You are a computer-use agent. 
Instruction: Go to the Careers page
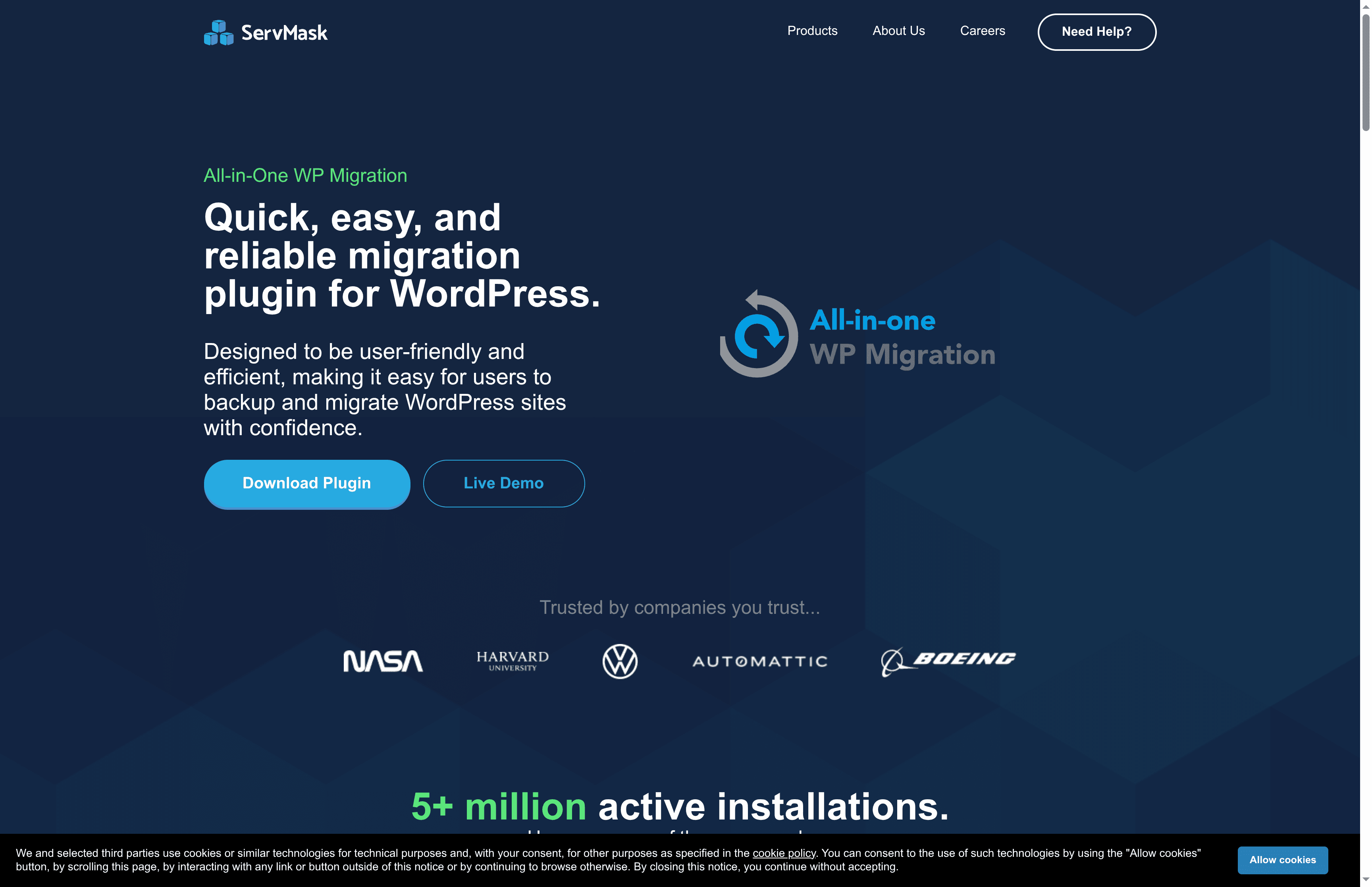pyautogui.click(x=982, y=31)
